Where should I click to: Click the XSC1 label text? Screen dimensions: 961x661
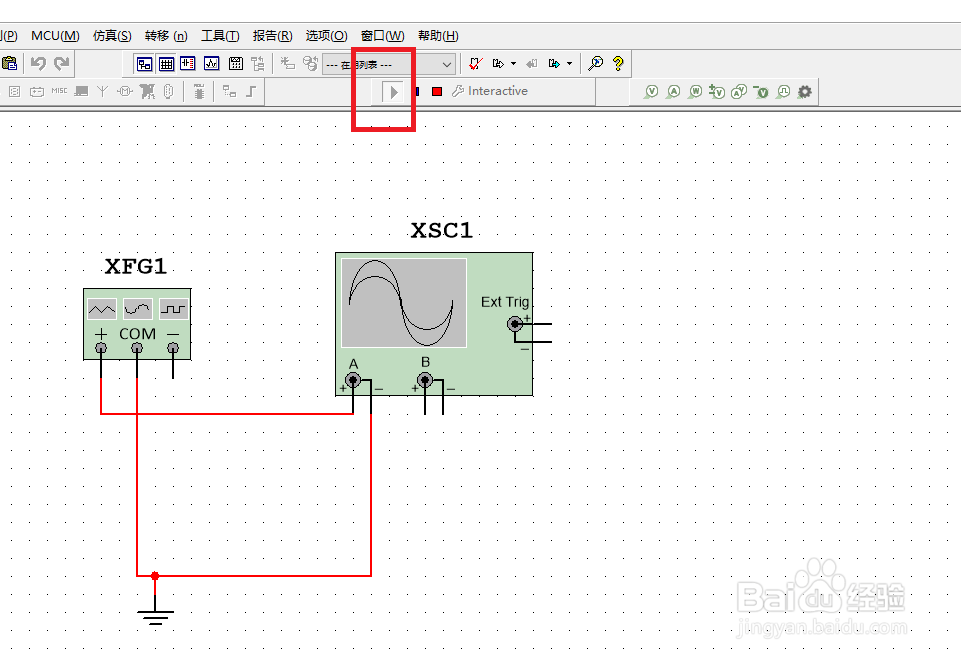441,231
